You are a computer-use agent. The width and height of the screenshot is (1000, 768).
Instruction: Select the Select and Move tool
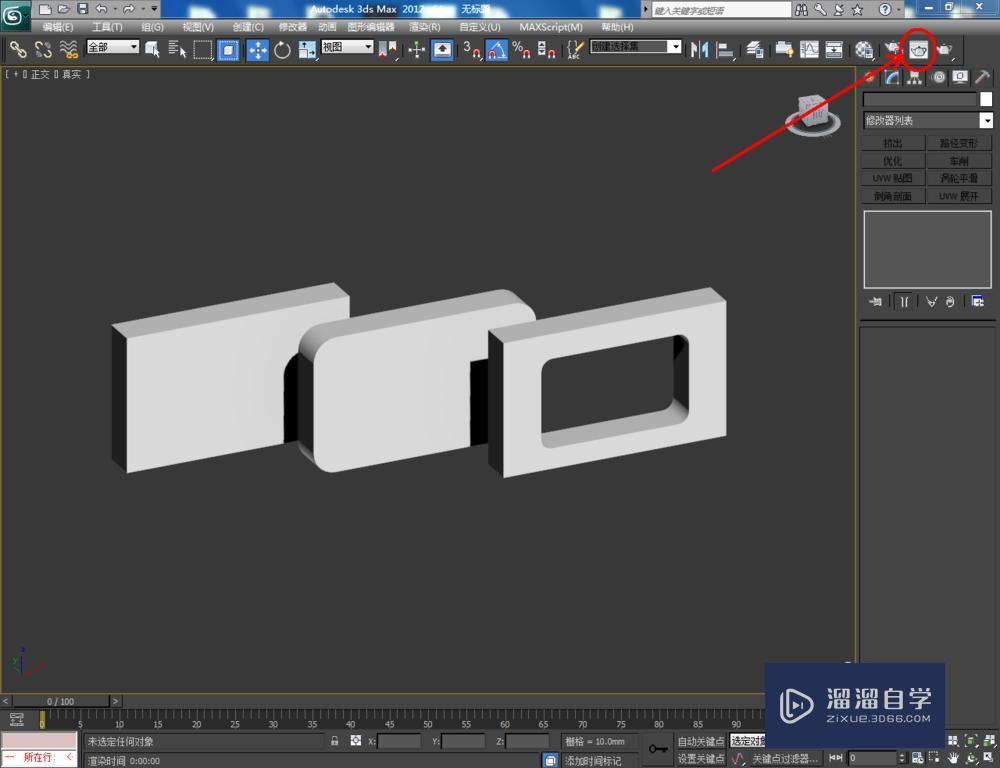tap(258, 48)
